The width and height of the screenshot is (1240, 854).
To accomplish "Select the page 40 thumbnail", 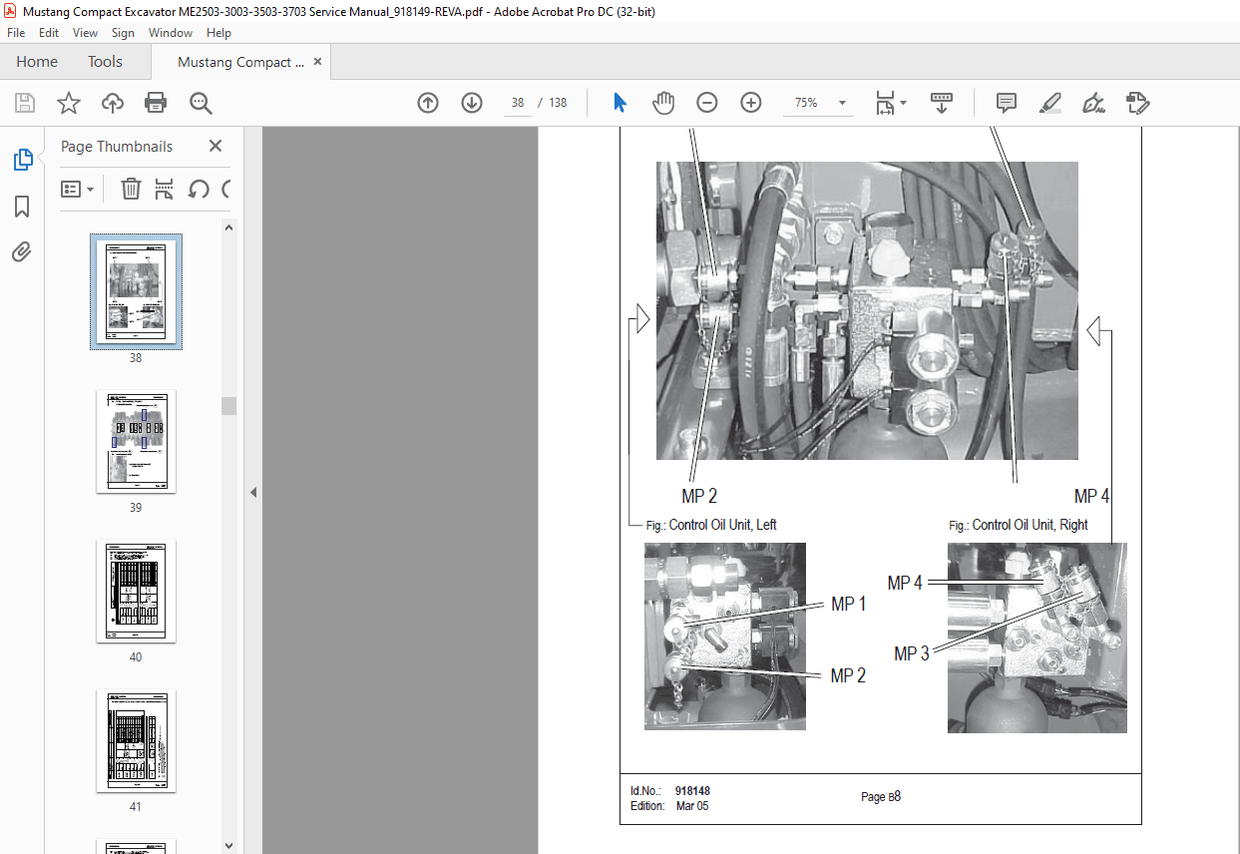I will (136, 590).
